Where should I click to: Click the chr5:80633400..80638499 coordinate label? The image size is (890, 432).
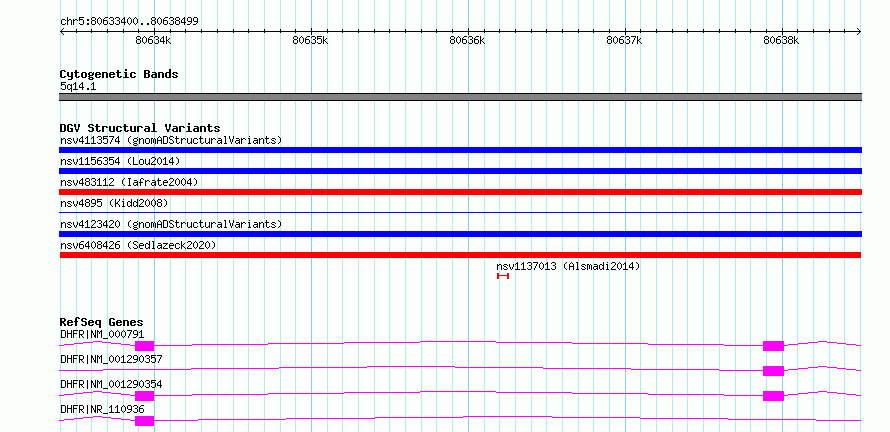pyautogui.click(x=129, y=22)
